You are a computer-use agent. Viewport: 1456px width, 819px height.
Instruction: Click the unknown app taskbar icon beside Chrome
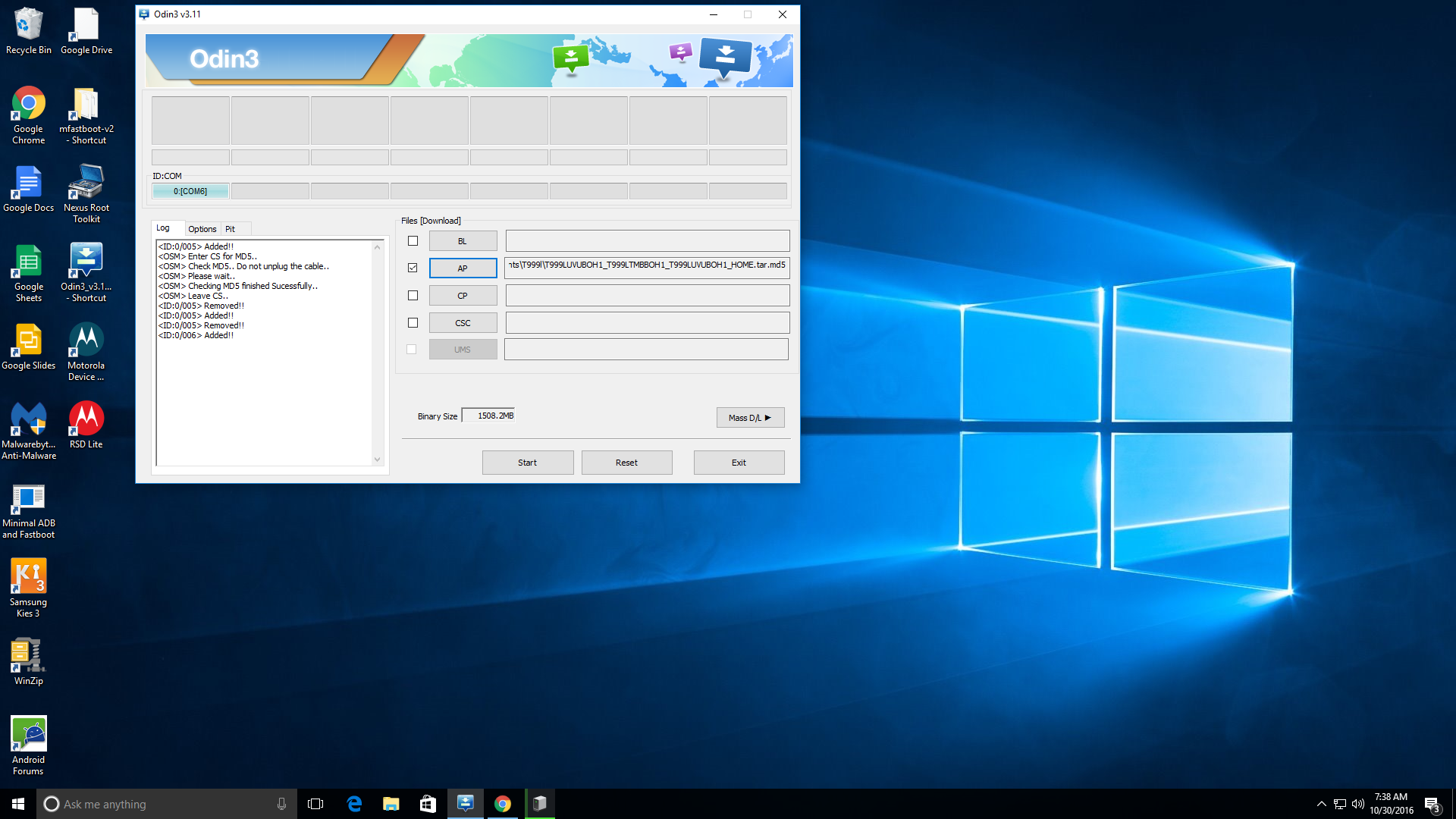(539, 804)
